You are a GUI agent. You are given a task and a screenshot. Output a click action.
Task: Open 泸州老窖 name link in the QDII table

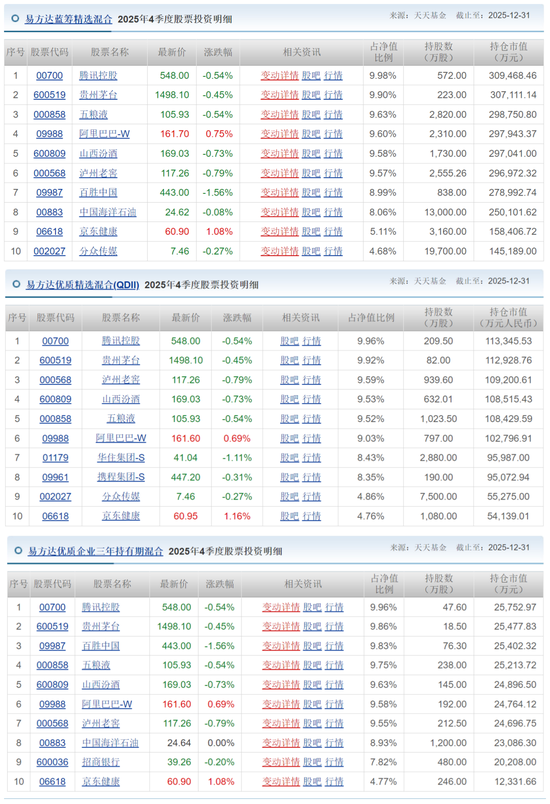pos(120,380)
